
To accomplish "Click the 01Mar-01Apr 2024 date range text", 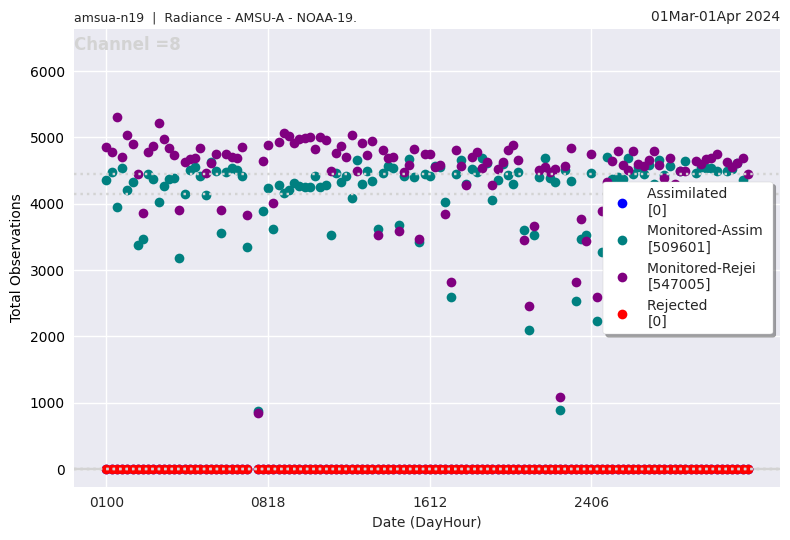I will [715, 16].
